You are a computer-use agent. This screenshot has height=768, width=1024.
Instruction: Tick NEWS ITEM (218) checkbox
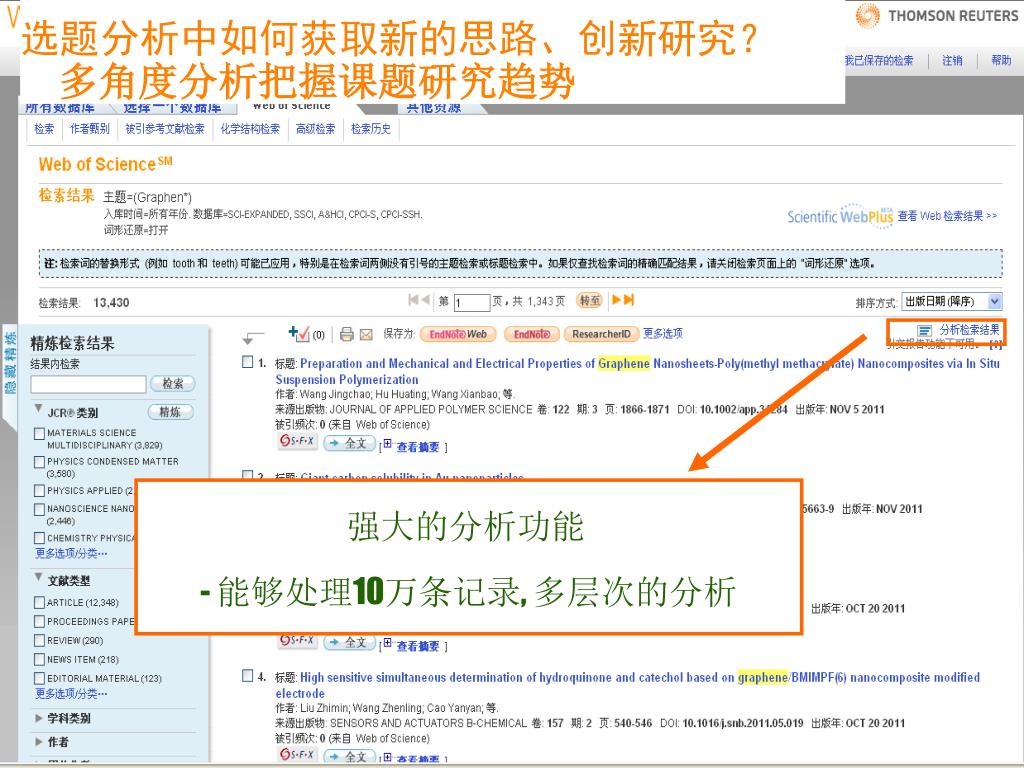coord(39,660)
